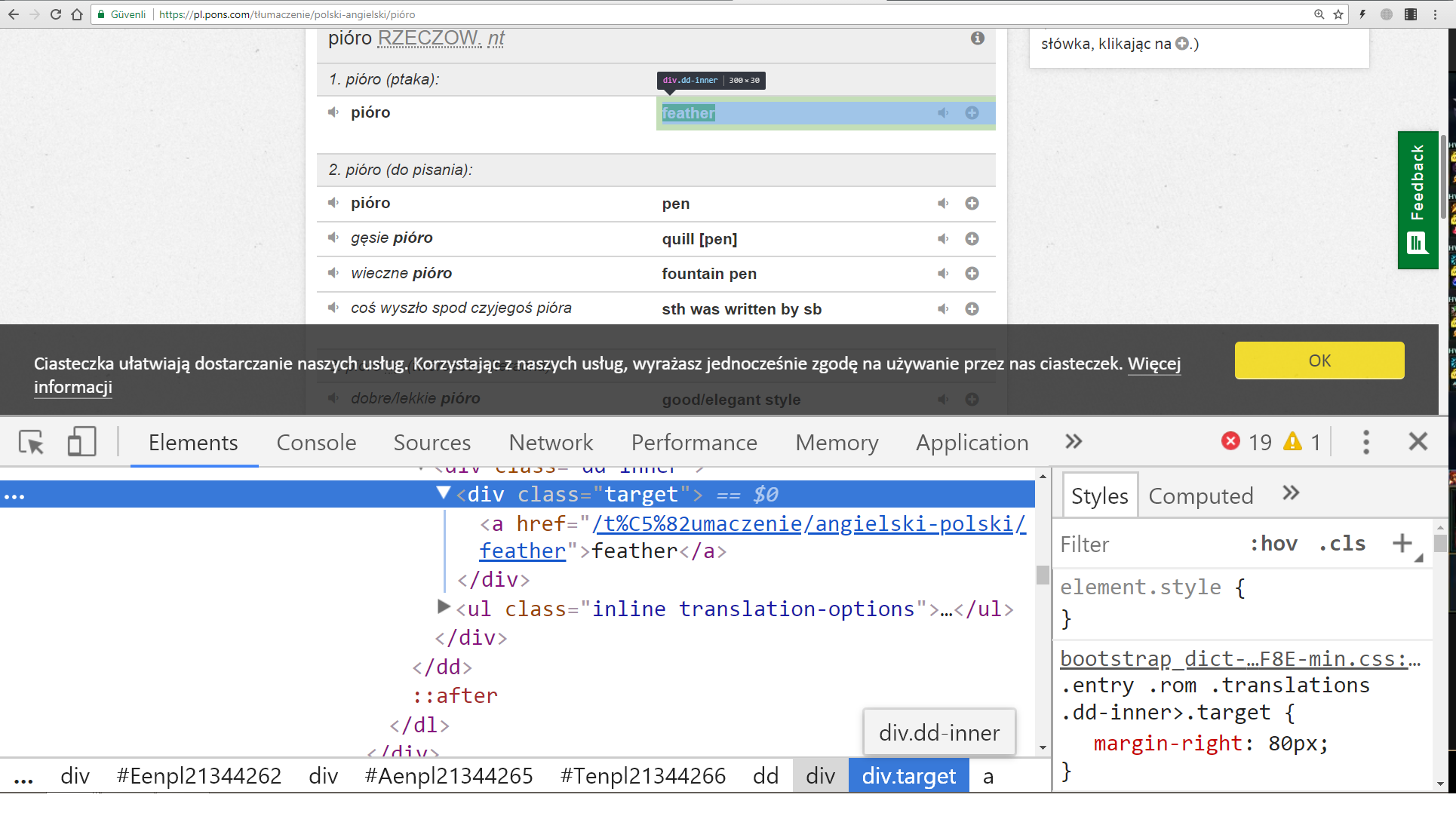Add new style rule with plus icon
1456x813 pixels.
click(1402, 543)
